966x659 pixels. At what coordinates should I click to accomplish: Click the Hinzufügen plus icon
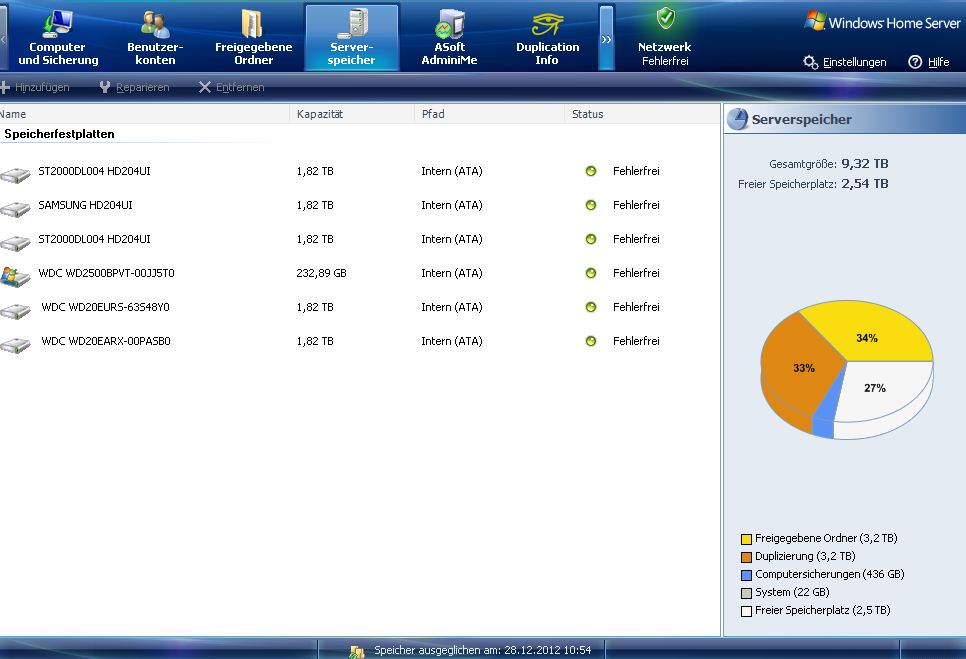click(5, 87)
